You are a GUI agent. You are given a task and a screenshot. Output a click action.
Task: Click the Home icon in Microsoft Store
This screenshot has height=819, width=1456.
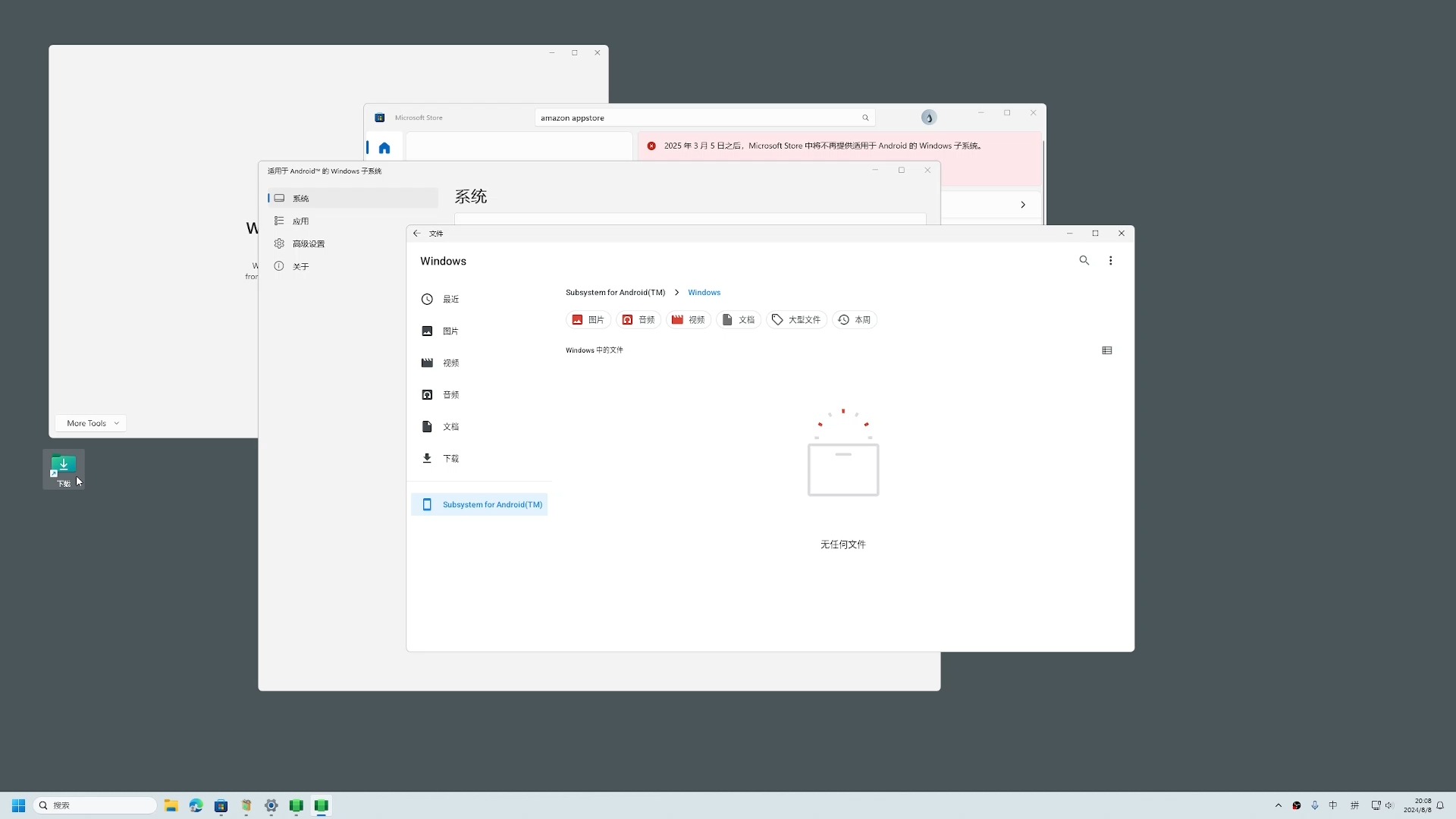tap(384, 146)
